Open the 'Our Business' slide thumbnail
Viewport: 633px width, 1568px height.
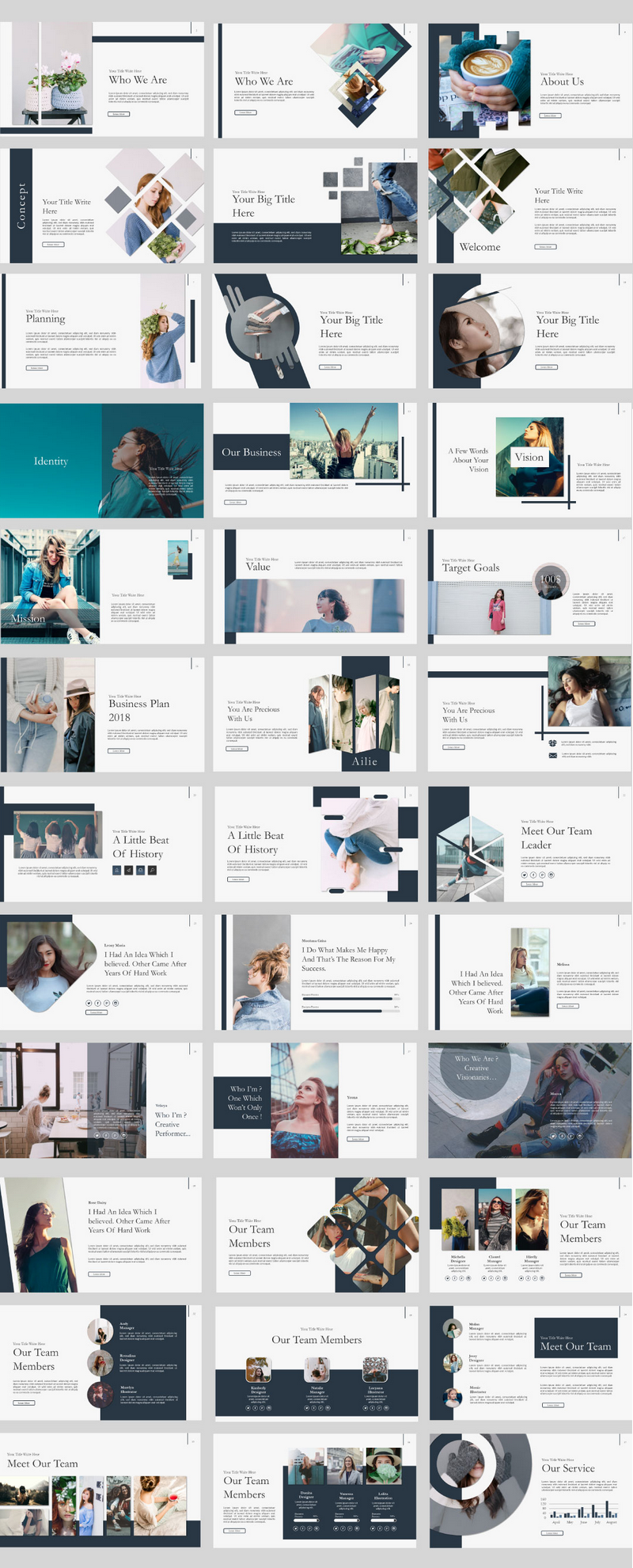[314, 461]
